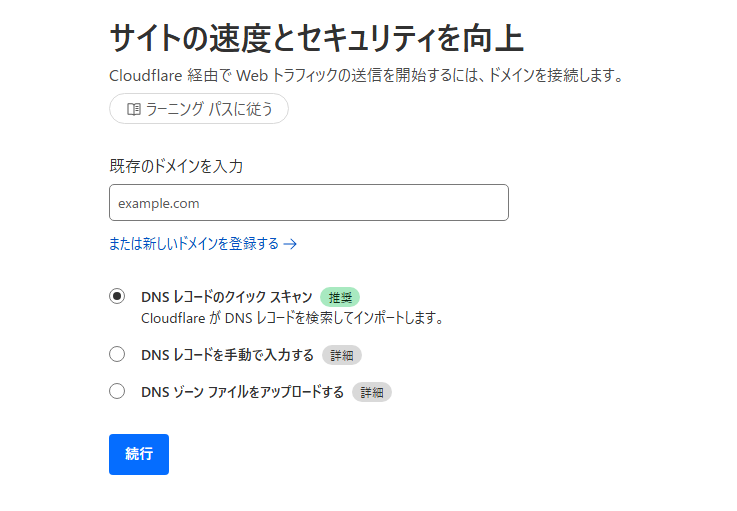737x511 pixels.
Task: Click the book icon in the learning path button
Action: click(133, 109)
